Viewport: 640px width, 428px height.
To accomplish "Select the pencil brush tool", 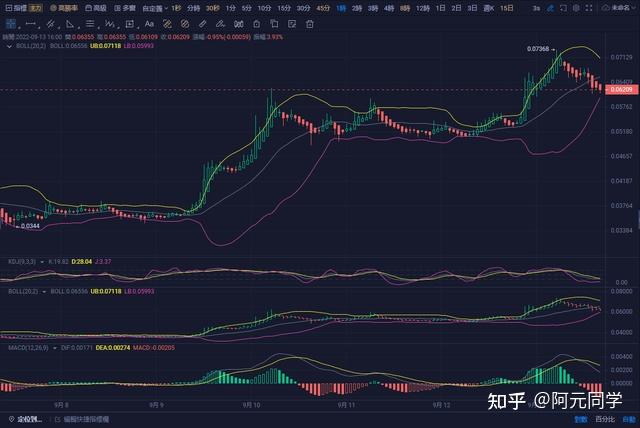I will tap(220, 24).
